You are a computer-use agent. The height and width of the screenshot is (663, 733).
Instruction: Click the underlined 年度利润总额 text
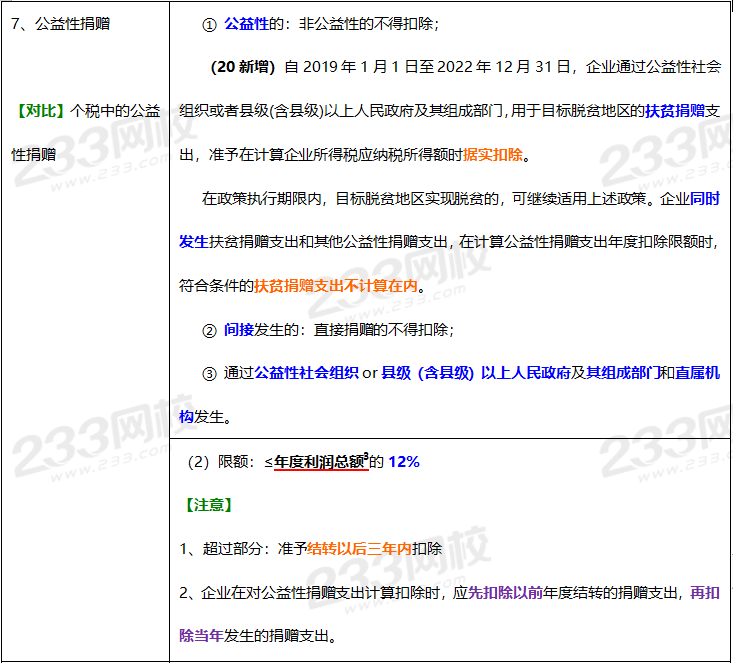click(x=318, y=462)
